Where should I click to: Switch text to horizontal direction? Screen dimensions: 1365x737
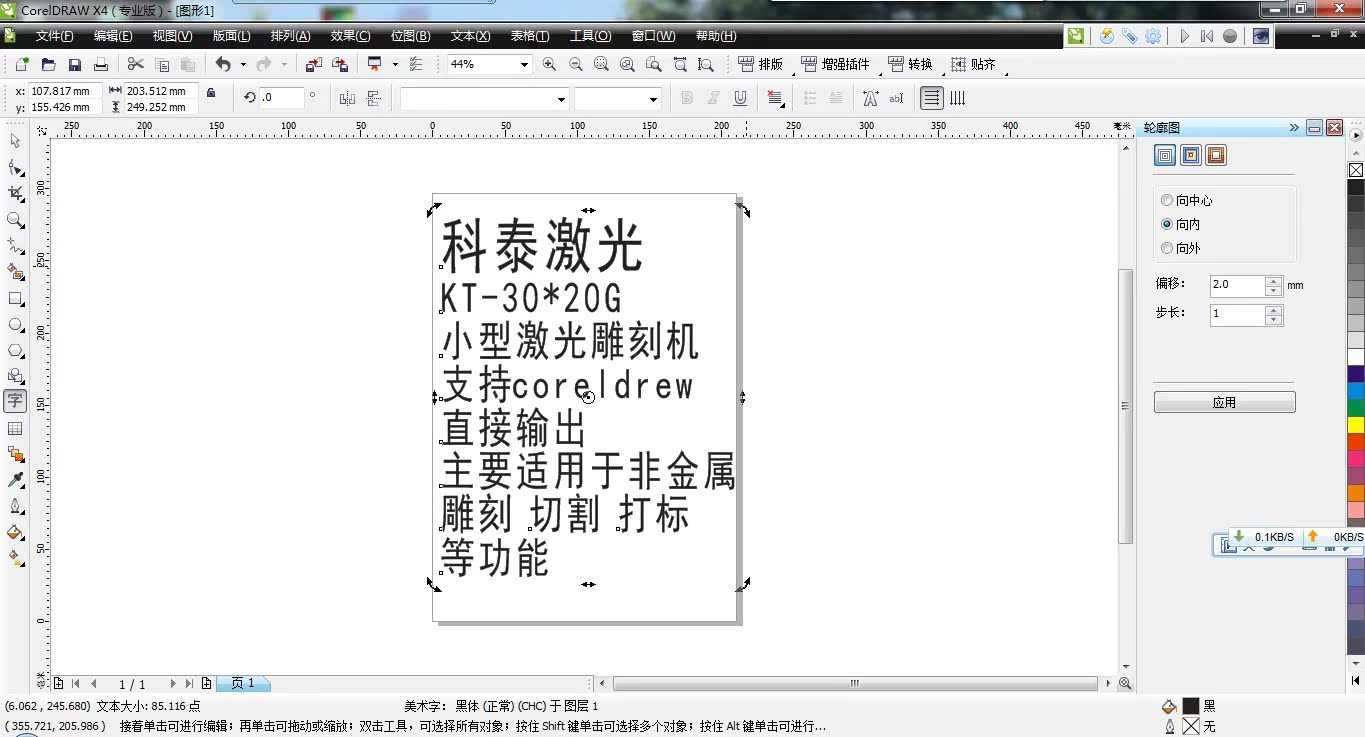(x=931, y=98)
